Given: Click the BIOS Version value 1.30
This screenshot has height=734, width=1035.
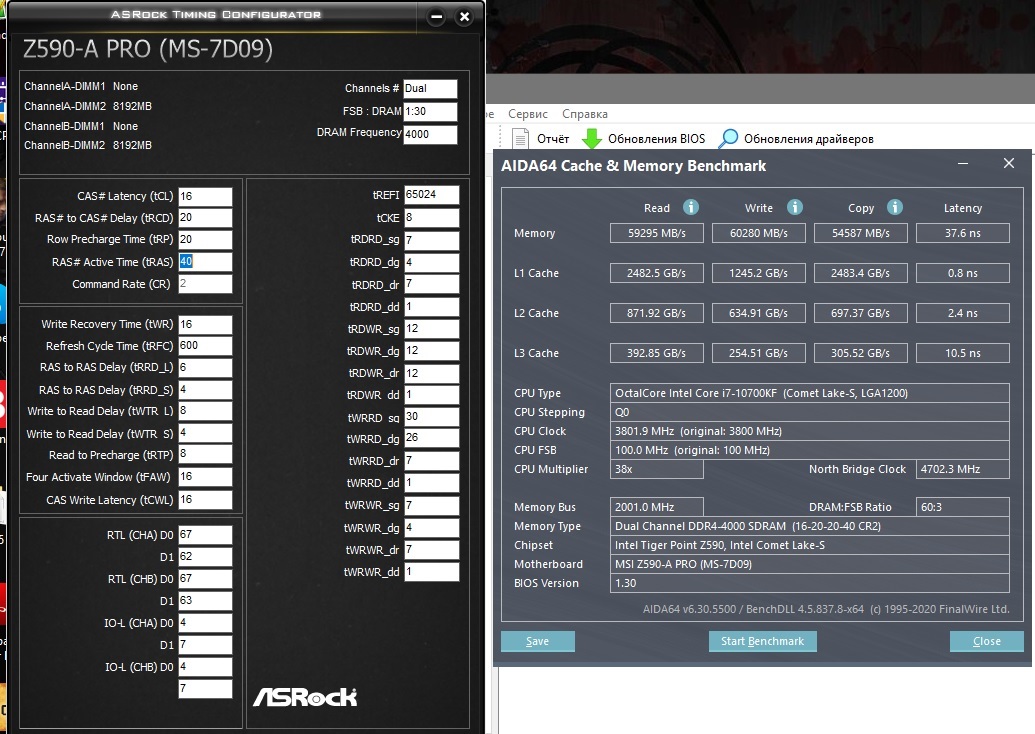Looking at the screenshot, I should point(810,583).
